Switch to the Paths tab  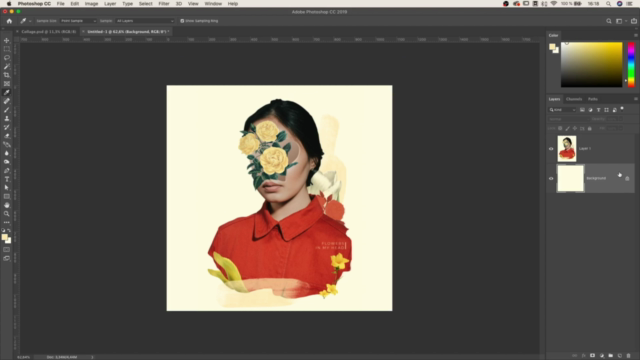pos(593,99)
